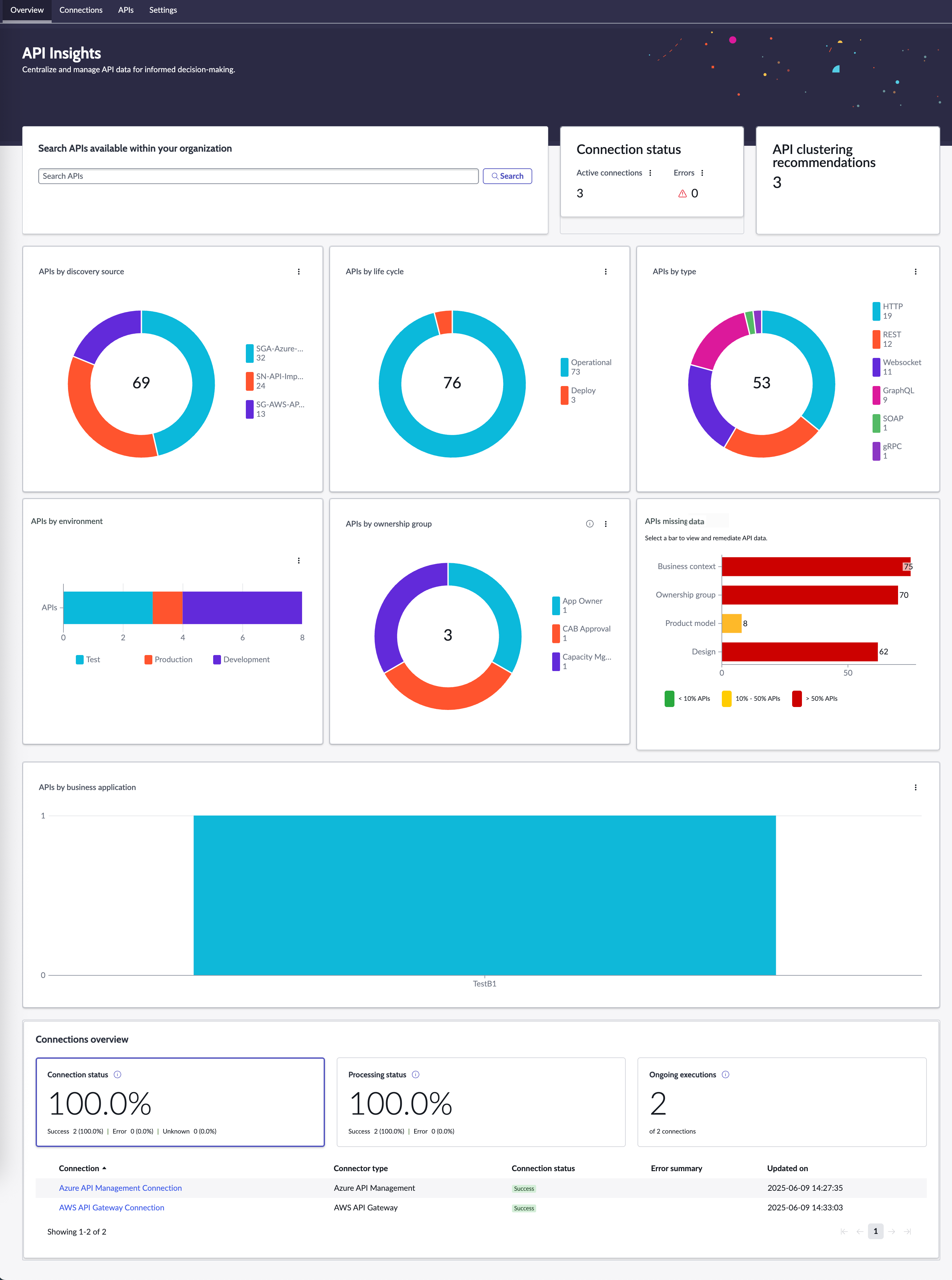The width and height of the screenshot is (952, 1280).
Task: Show info for Ongoing executions card
Action: coord(725,1074)
